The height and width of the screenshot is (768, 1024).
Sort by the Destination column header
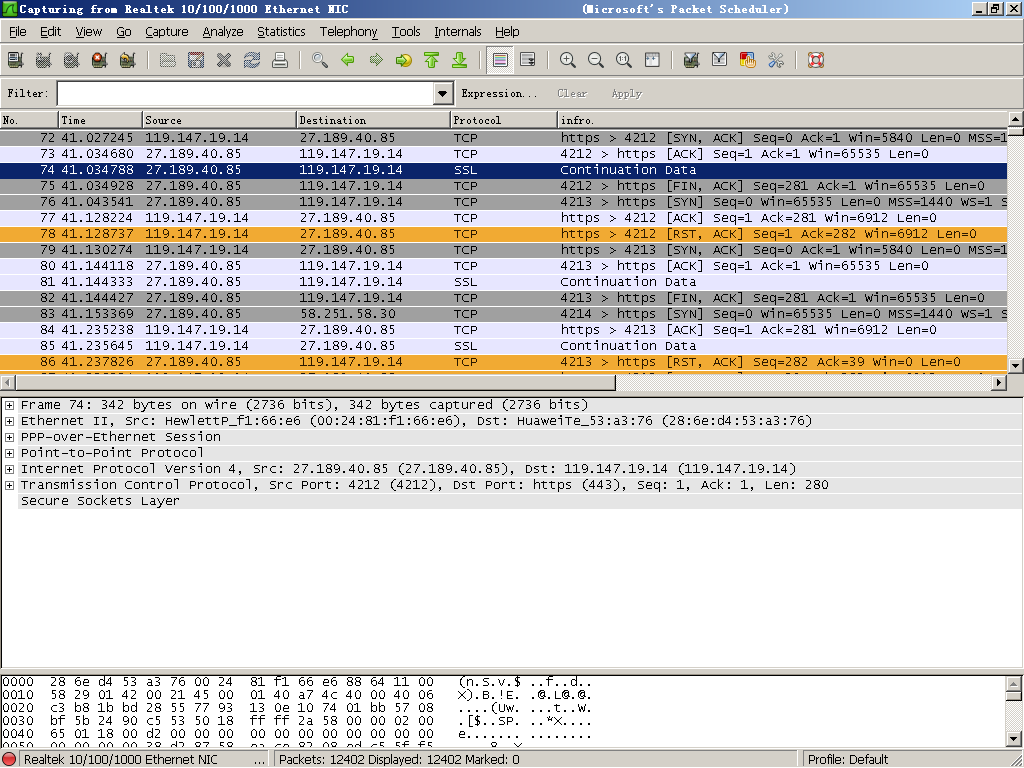click(374, 120)
